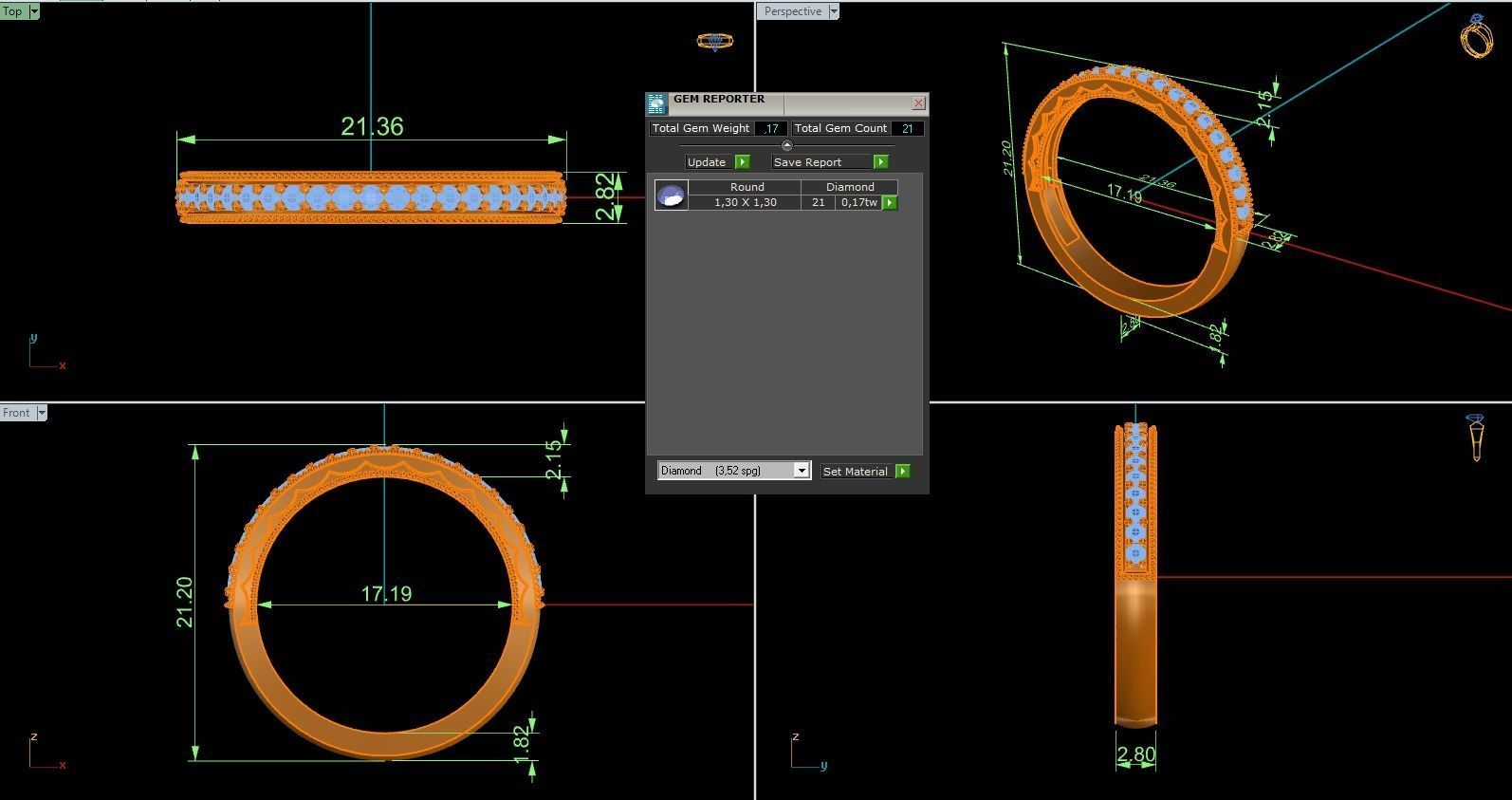1512x800 pixels.
Task: Click the 17.19 dimension in Perspective viewport
Action: [1125, 194]
